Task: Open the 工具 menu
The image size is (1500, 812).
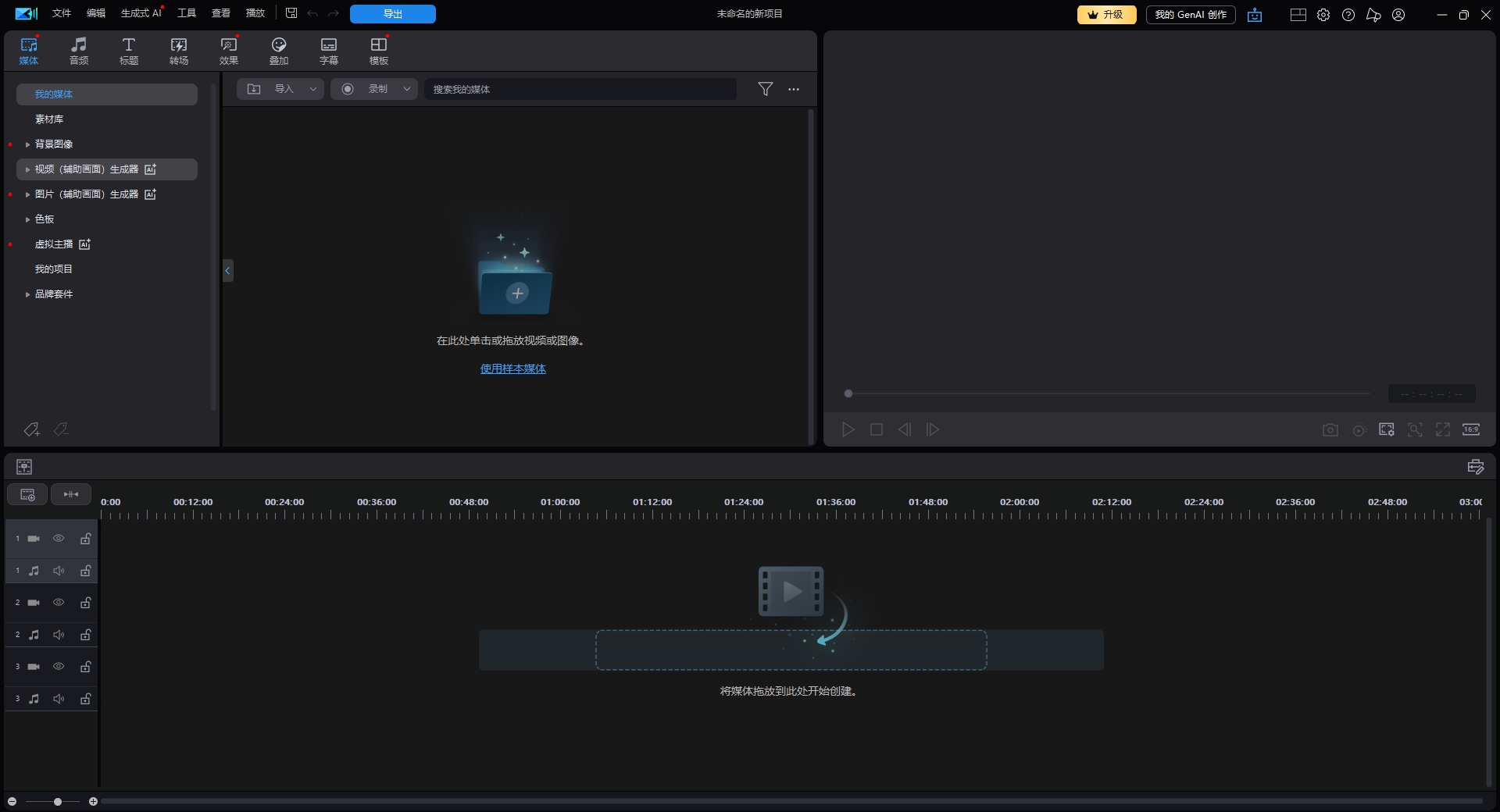Action: pos(187,14)
